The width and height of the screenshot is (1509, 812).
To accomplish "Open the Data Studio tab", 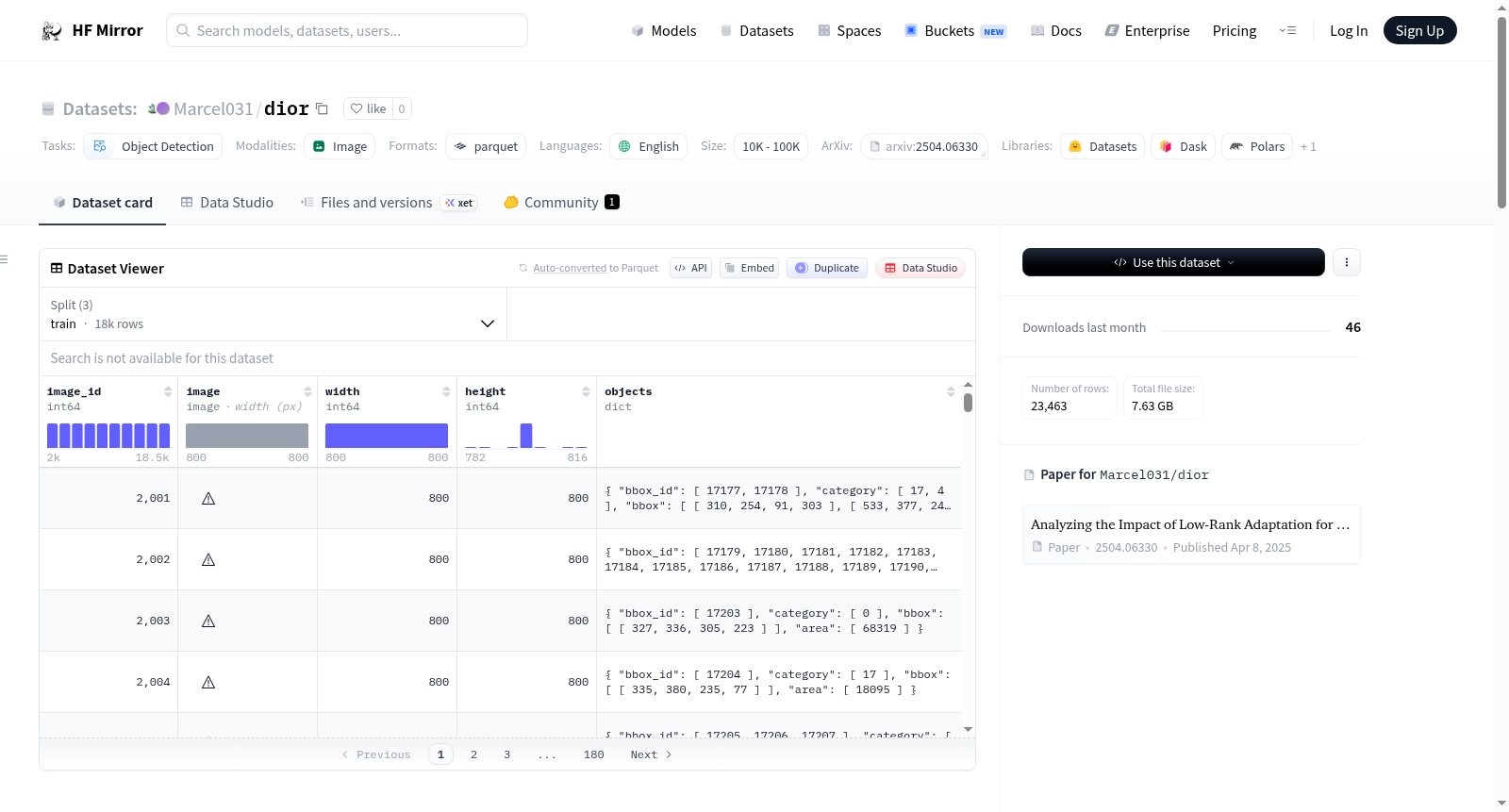I will click(227, 203).
